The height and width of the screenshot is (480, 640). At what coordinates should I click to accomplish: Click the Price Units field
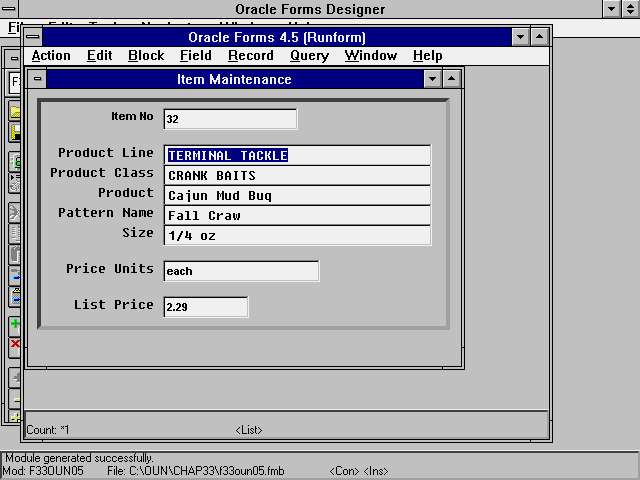241,271
